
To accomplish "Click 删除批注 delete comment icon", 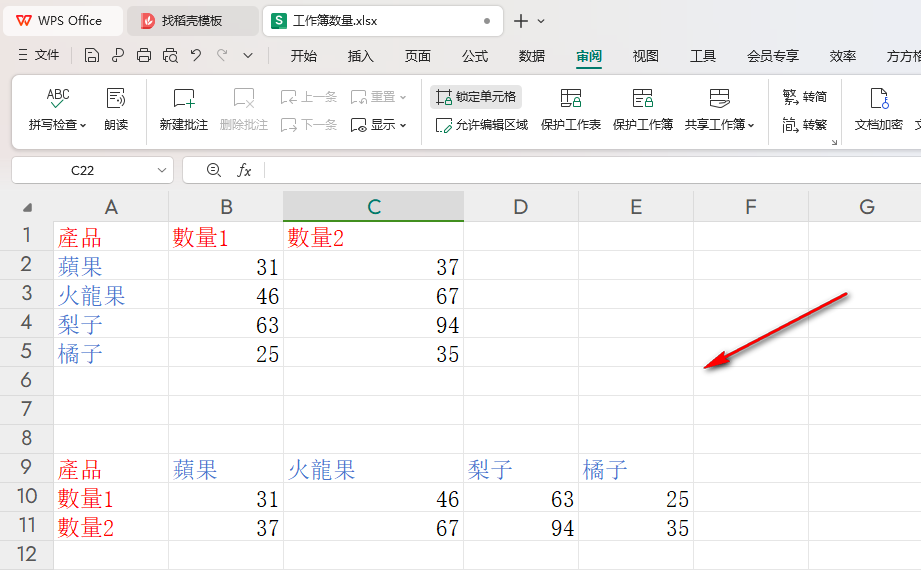I will (x=244, y=98).
